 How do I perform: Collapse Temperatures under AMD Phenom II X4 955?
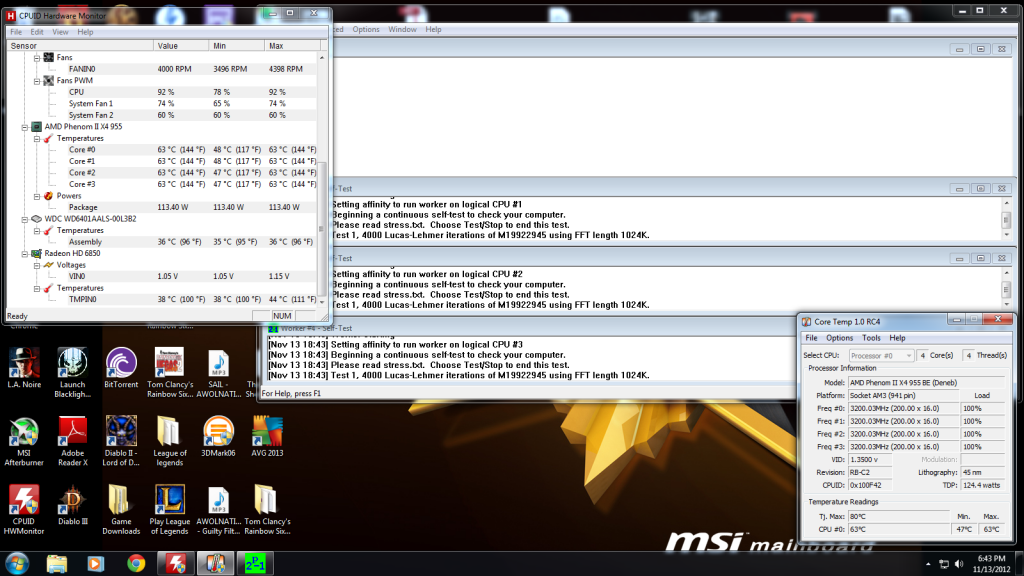pyautogui.click(x=37, y=138)
